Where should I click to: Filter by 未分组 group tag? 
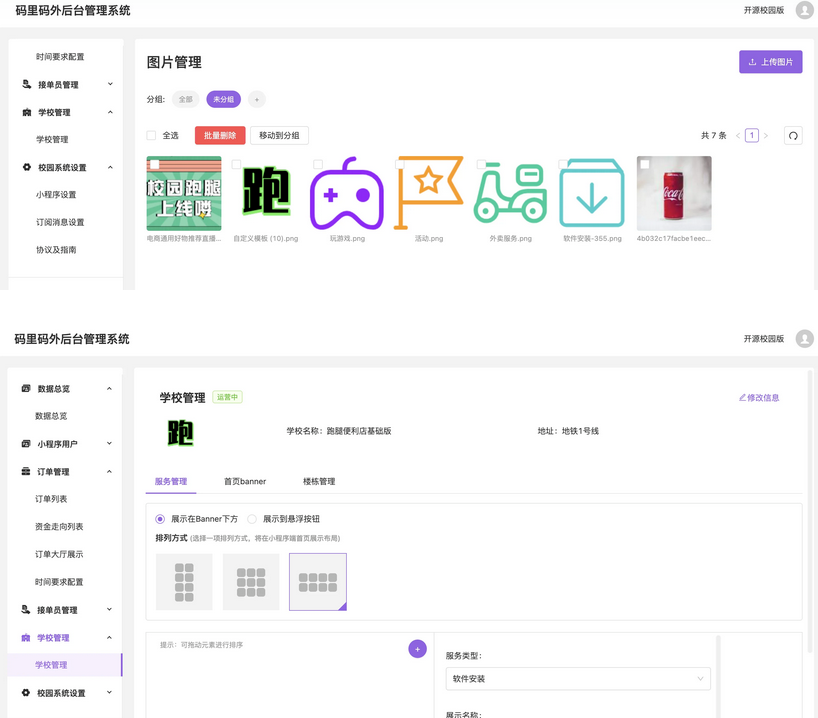[x=223, y=99]
